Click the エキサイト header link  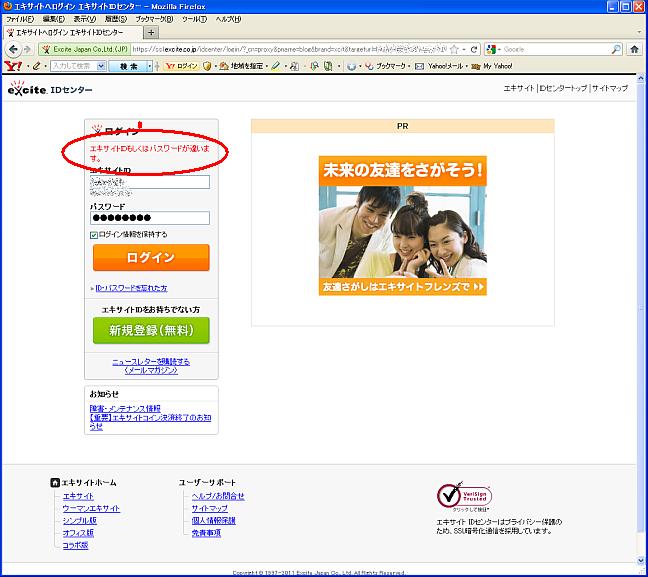click(519, 88)
